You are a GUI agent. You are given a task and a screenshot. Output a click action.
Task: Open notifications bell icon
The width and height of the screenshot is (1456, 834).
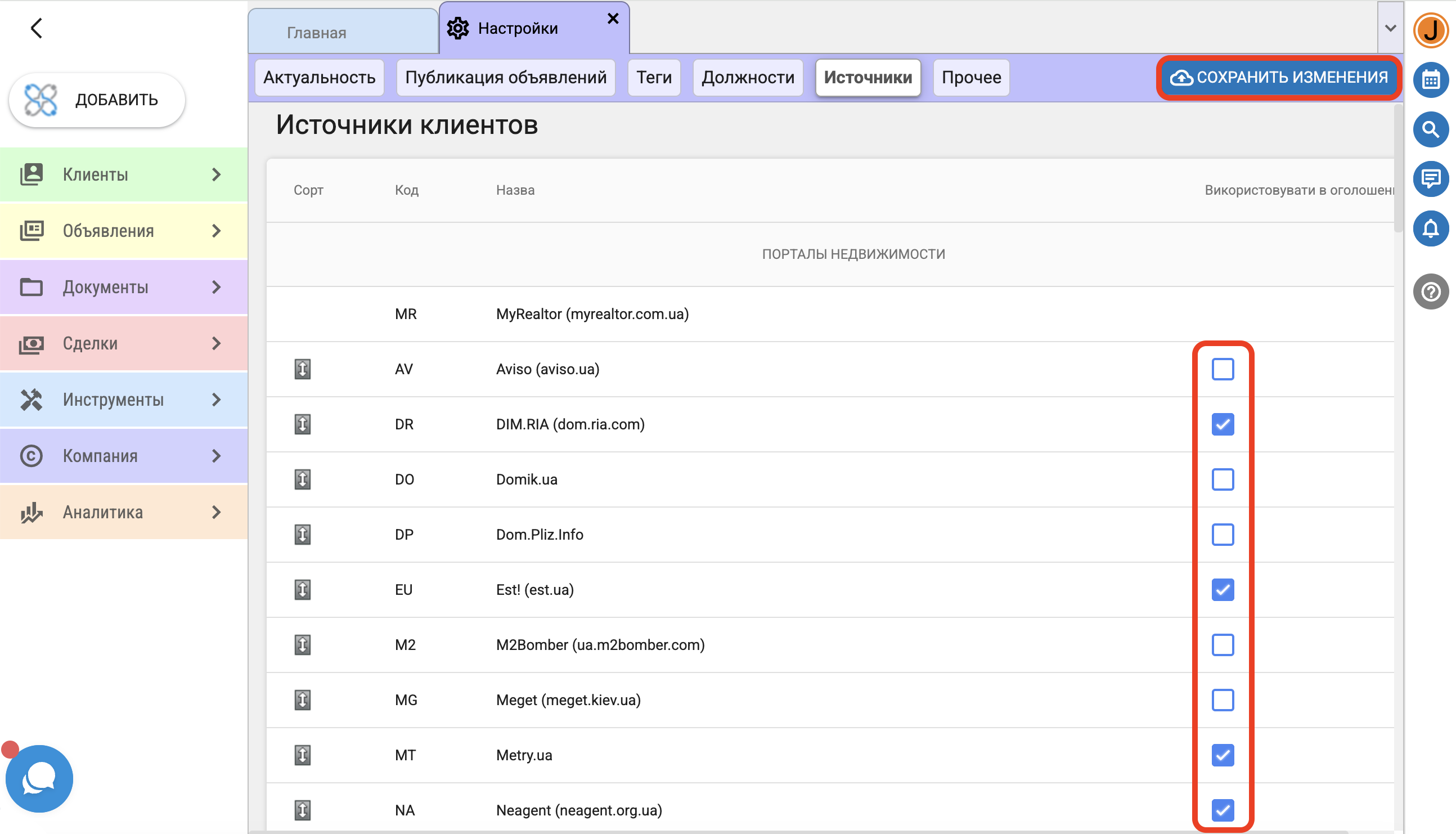click(x=1430, y=229)
